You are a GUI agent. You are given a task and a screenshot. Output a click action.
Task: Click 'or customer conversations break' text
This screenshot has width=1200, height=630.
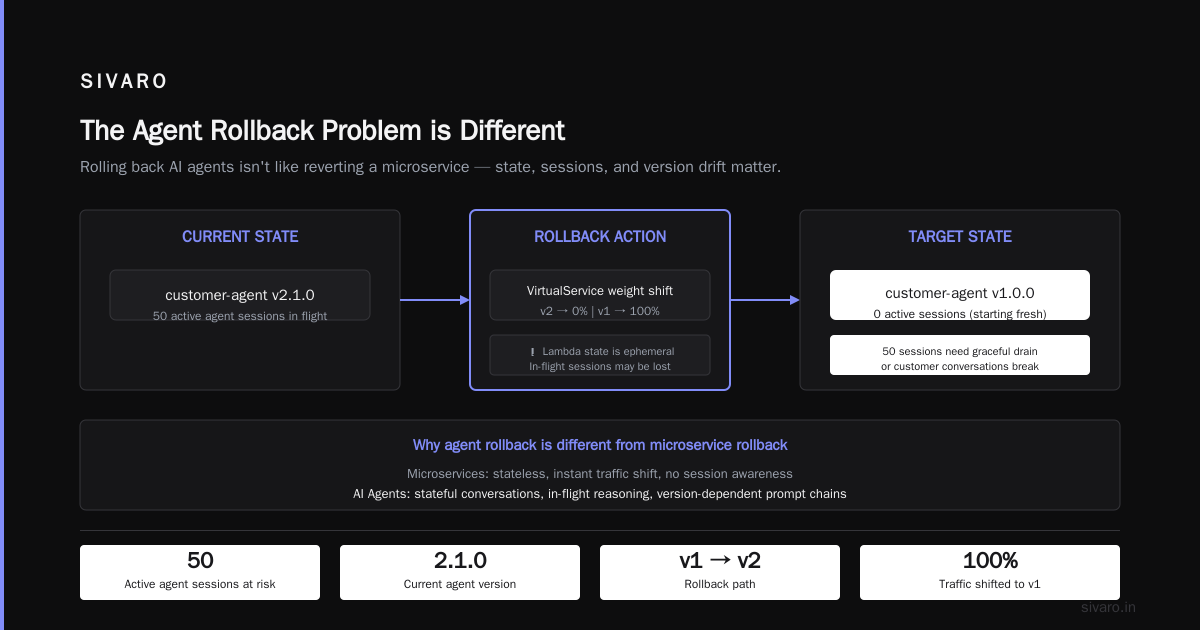click(960, 366)
